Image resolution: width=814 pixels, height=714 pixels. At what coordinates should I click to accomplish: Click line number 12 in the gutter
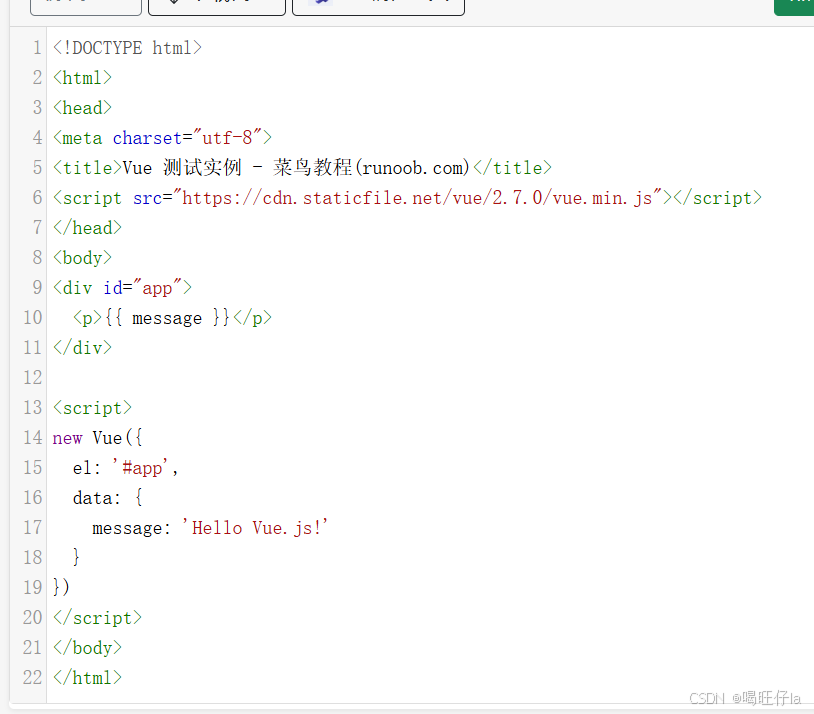pos(32,378)
